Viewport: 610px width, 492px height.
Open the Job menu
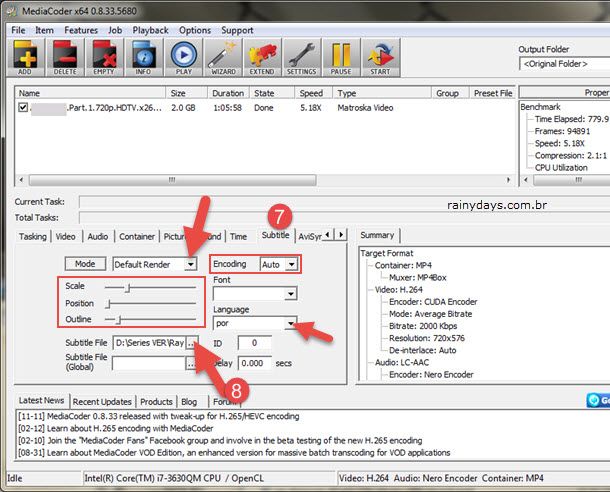tap(115, 30)
